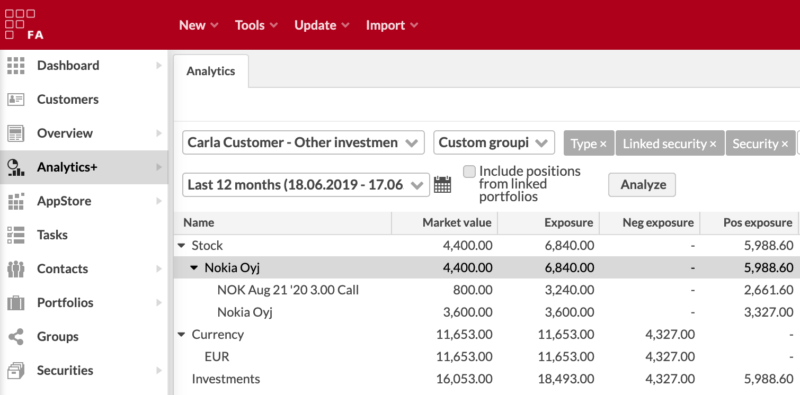Image resolution: width=800 pixels, height=395 pixels.
Task: Toggle Include positions from linked portfolios
Action: click(469, 171)
